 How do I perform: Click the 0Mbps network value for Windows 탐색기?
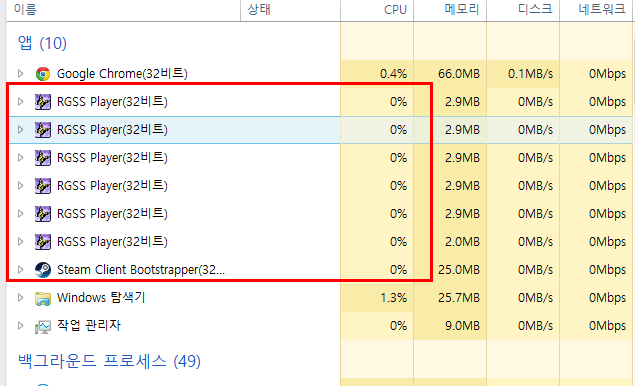[x=607, y=298]
